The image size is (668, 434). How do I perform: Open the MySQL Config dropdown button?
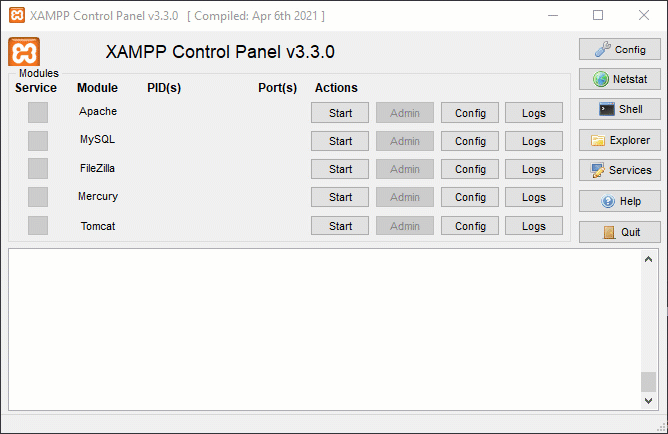coord(470,141)
